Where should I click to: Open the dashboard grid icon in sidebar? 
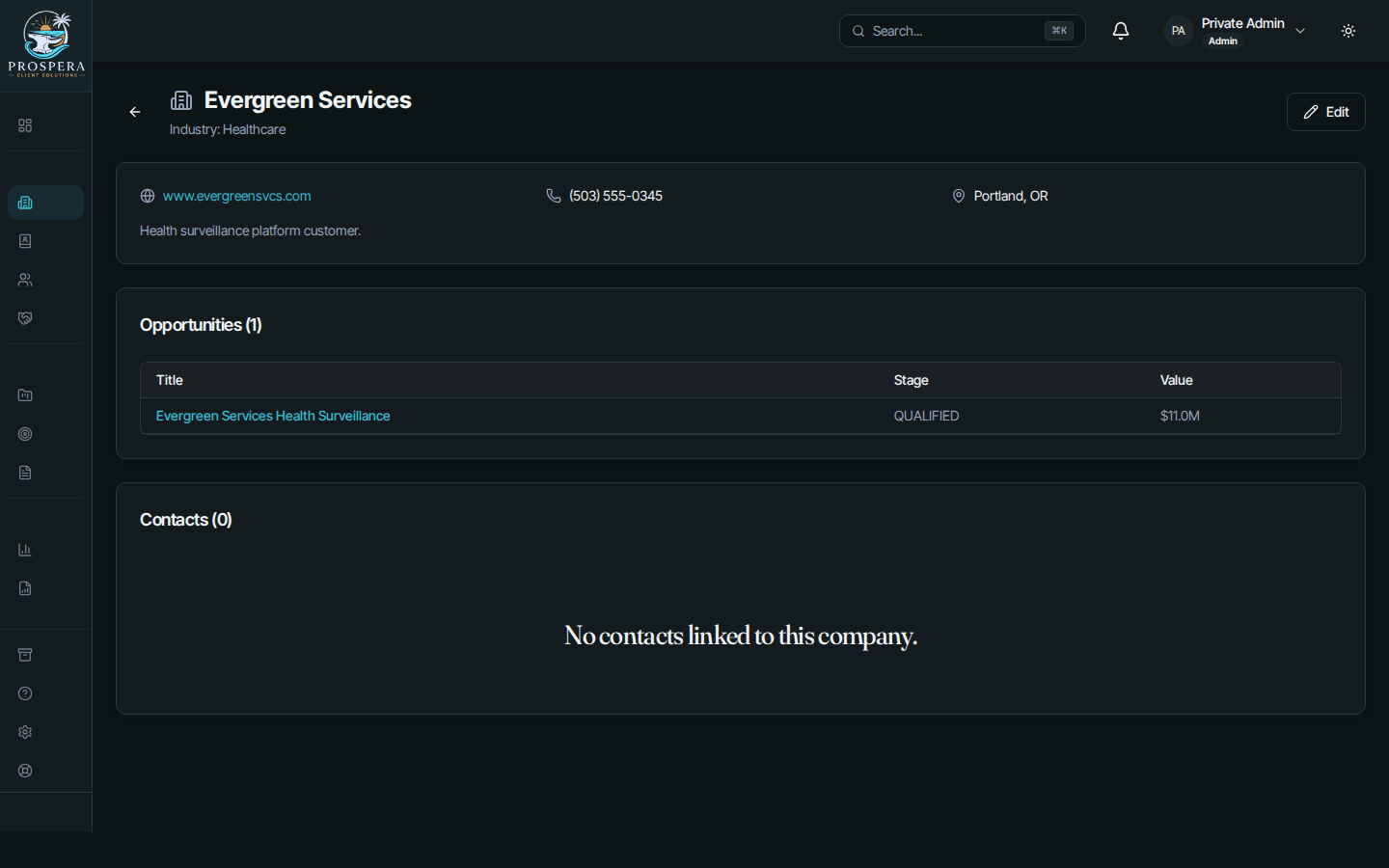click(x=25, y=125)
